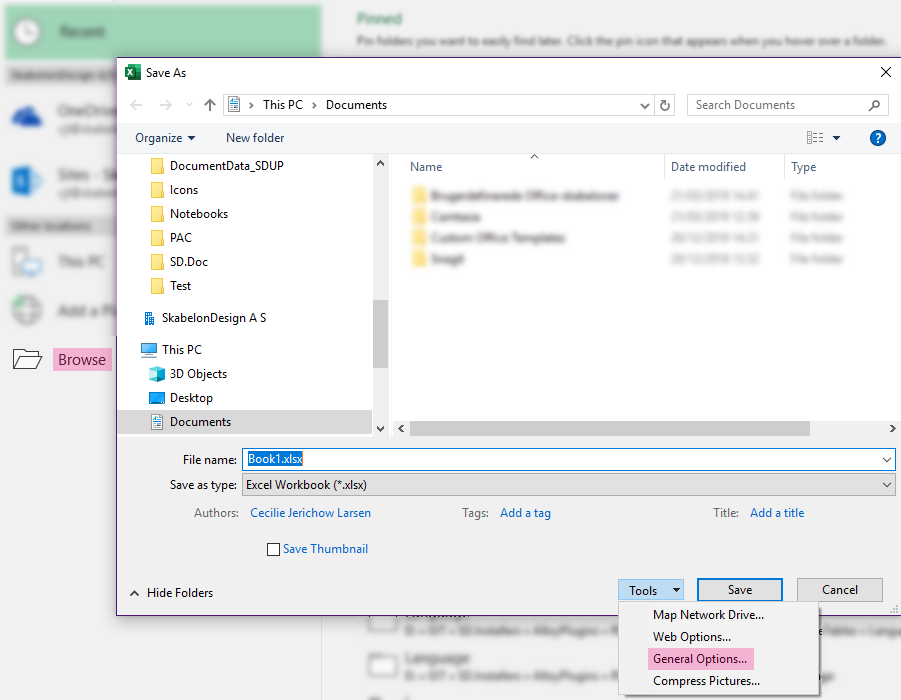This screenshot has height=700, width=901.
Task: Choose Compress Pictures from Tools menu
Action: coord(706,681)
